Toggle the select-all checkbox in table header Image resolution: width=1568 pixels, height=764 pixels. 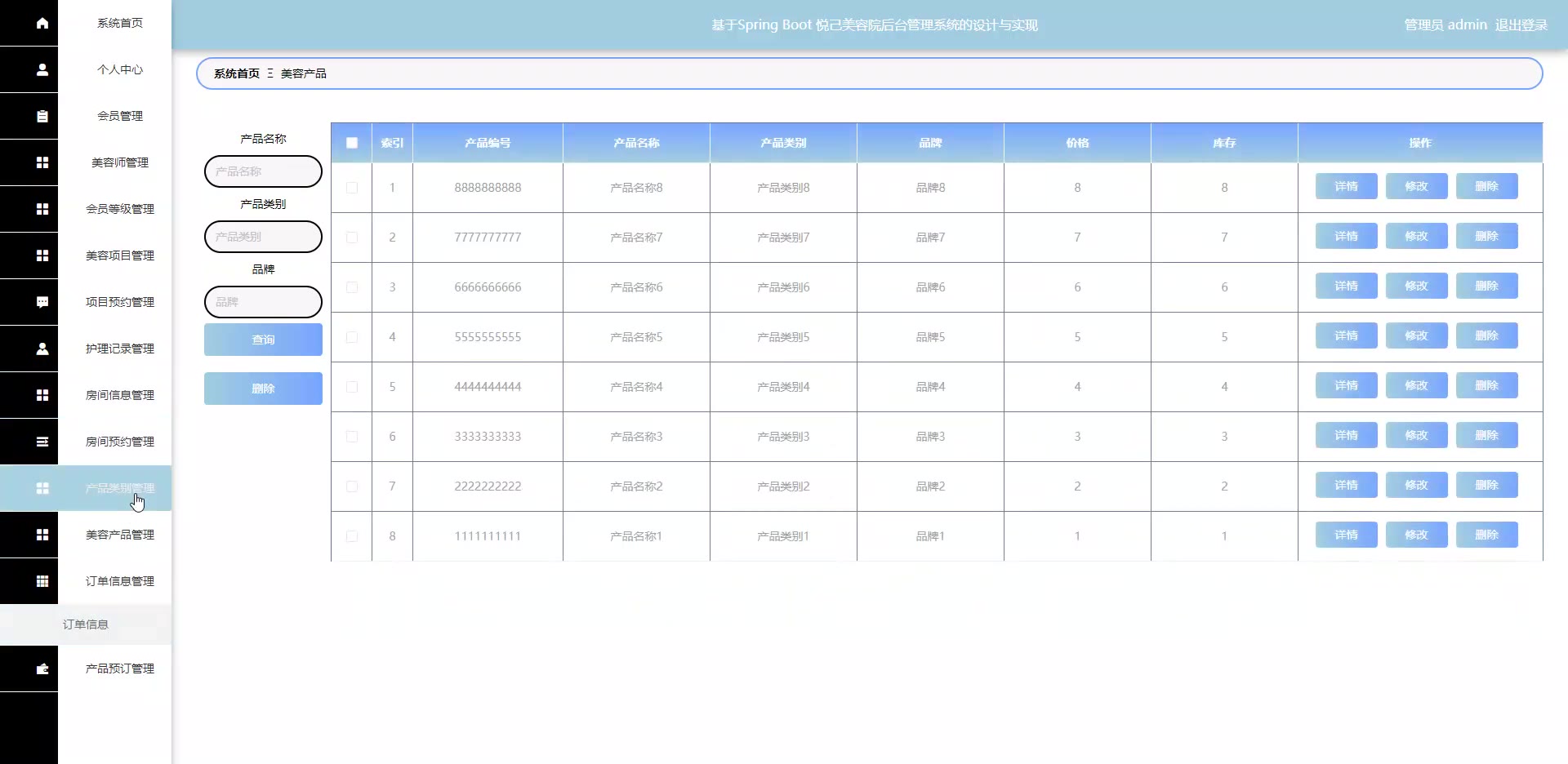[x=352, y=143]
